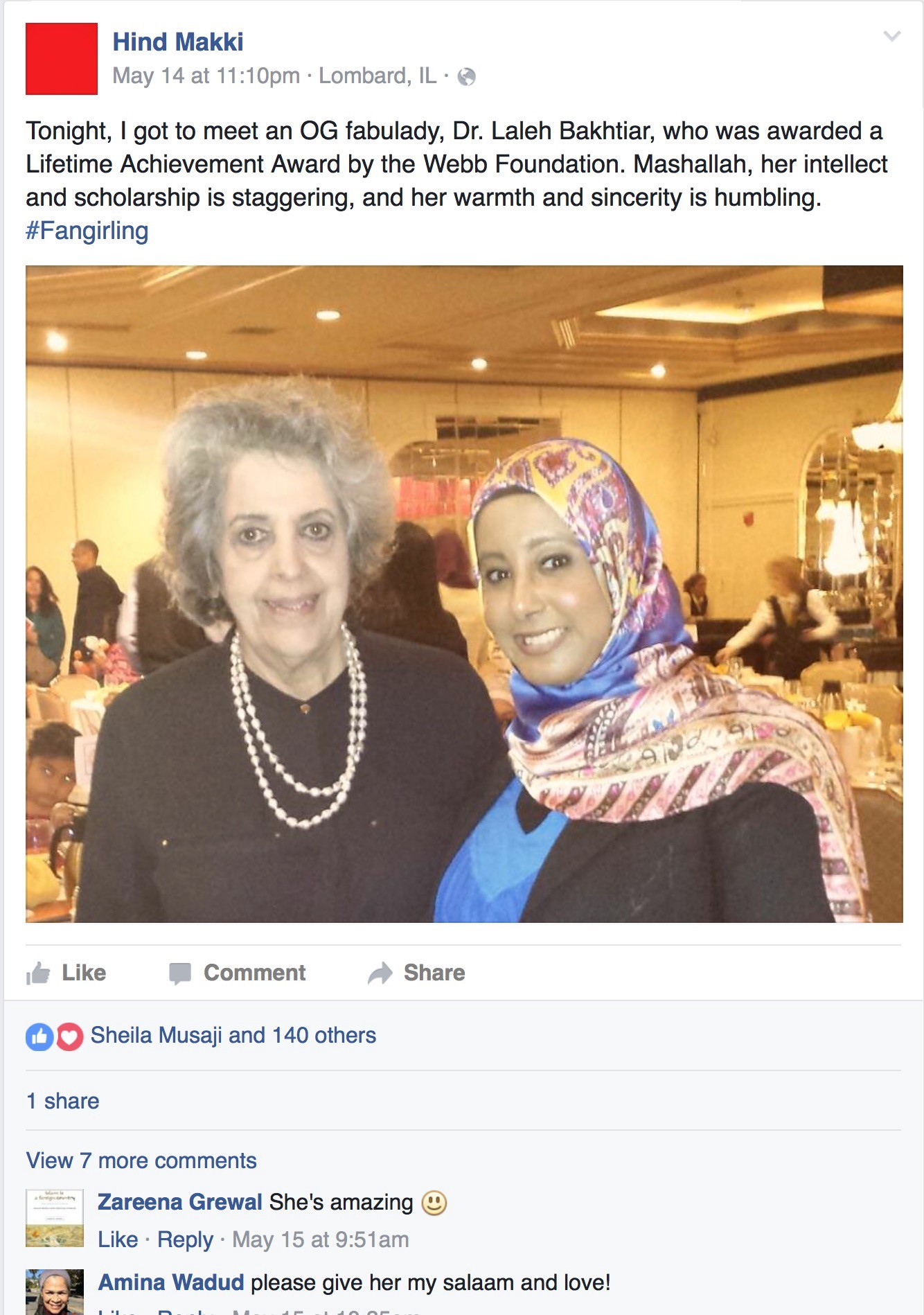Click Zareena Grewal's avatar thumbnail
This screenshot has width=924, height=1315.
[55, 1218]
